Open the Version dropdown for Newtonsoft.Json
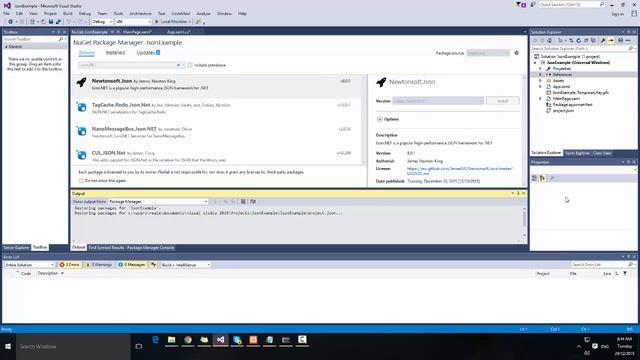Screen dimensions: 640x360 coord(438,101)
